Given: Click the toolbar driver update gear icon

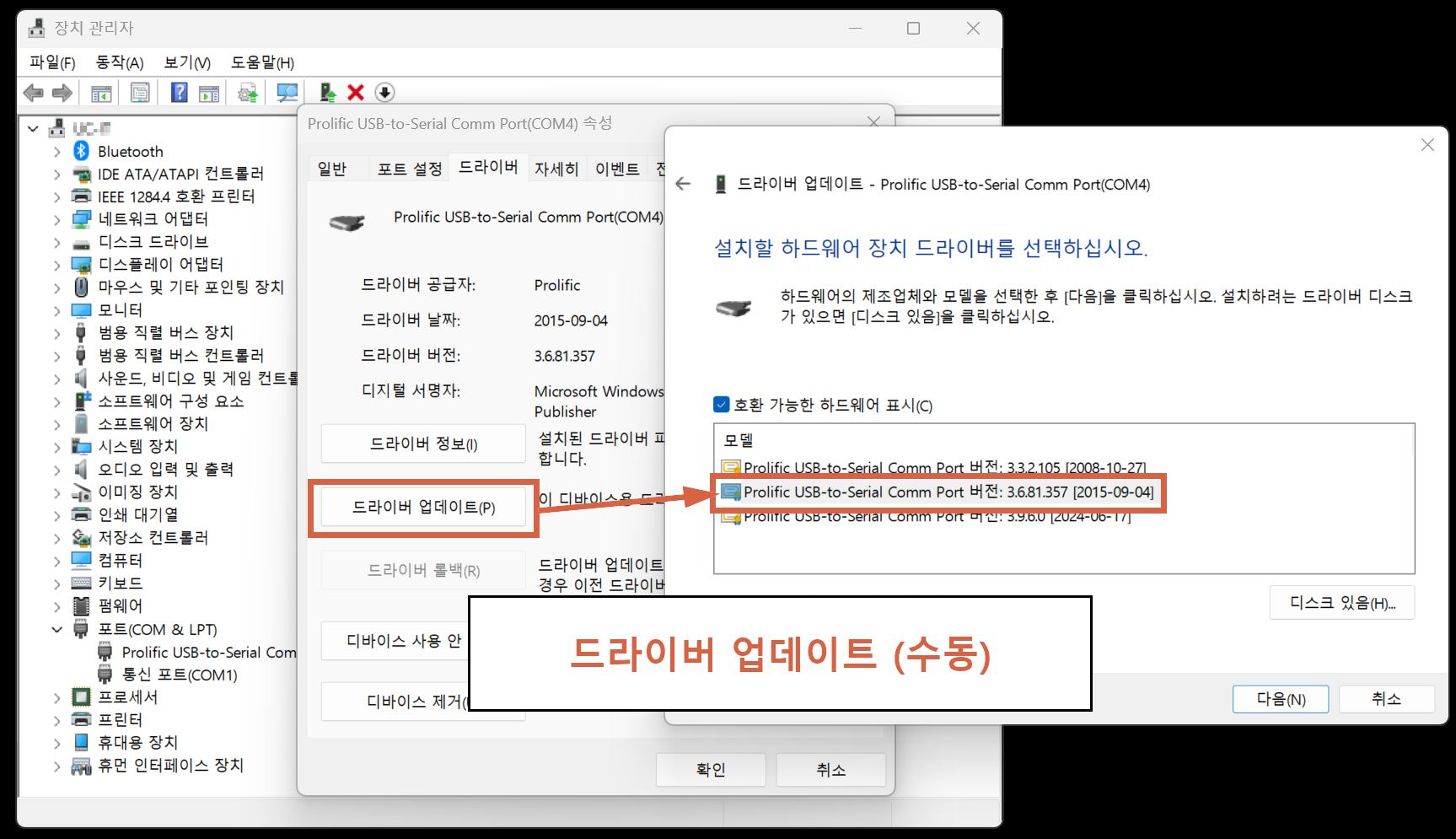Looking at the screenshot, I should point(248,93).
